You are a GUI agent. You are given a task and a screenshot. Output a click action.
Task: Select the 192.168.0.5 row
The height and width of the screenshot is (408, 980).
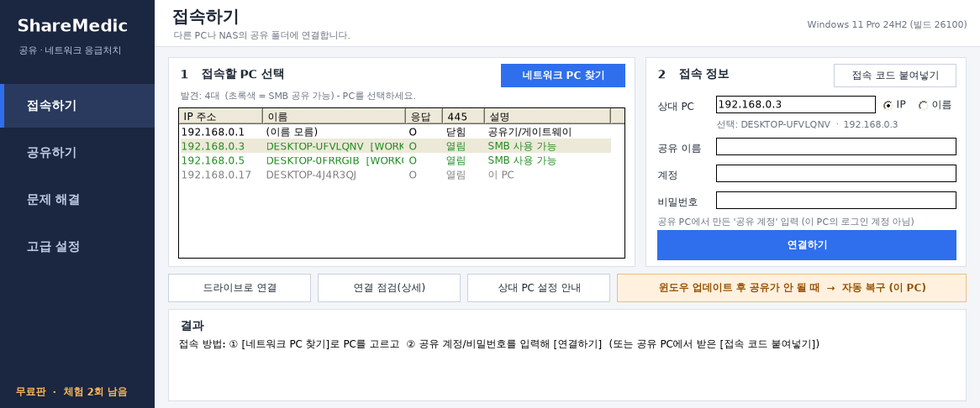click(395, 161)
